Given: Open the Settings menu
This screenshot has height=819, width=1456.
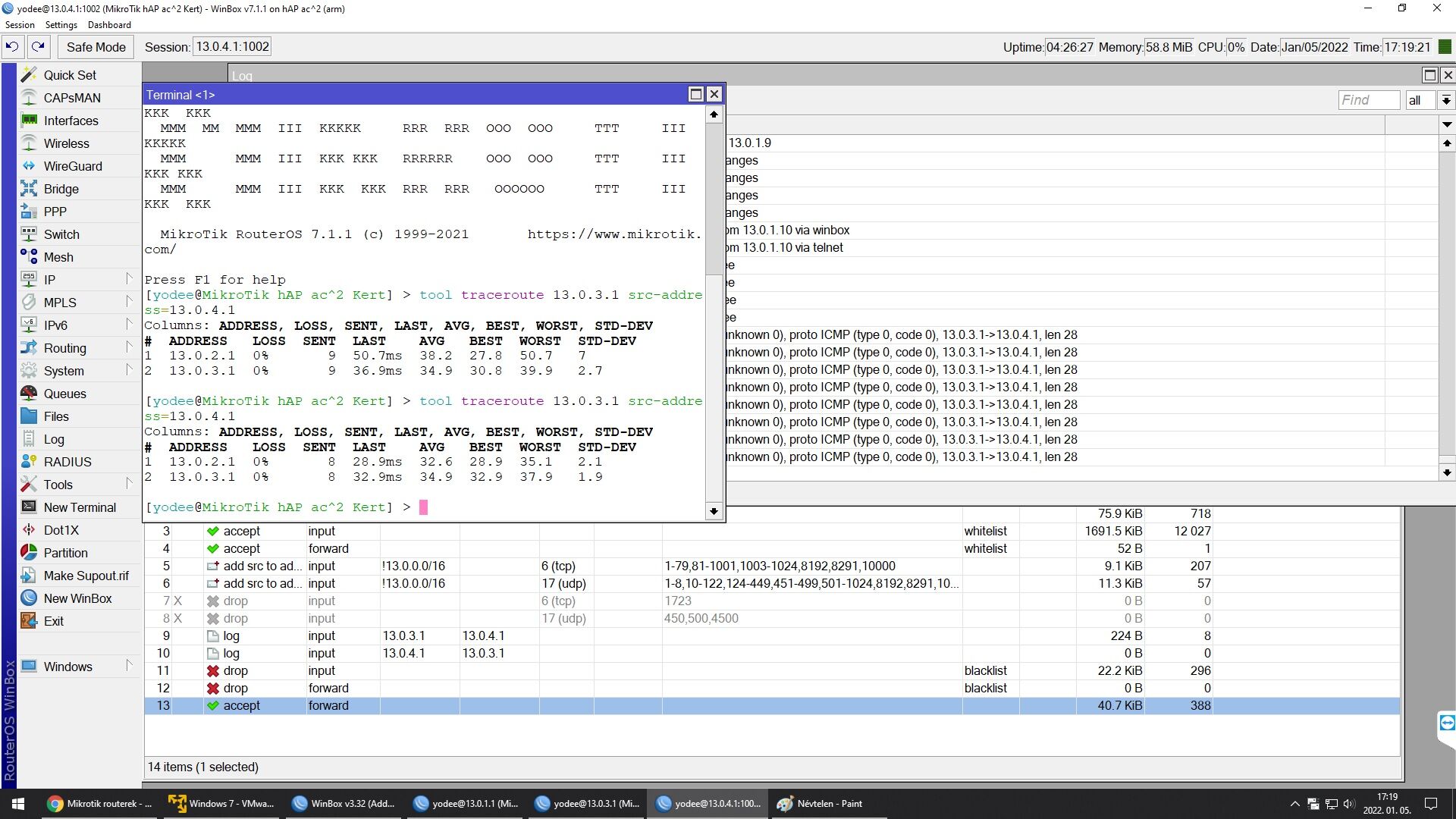Looking at the screenshot, I should (x=61, y=25).
